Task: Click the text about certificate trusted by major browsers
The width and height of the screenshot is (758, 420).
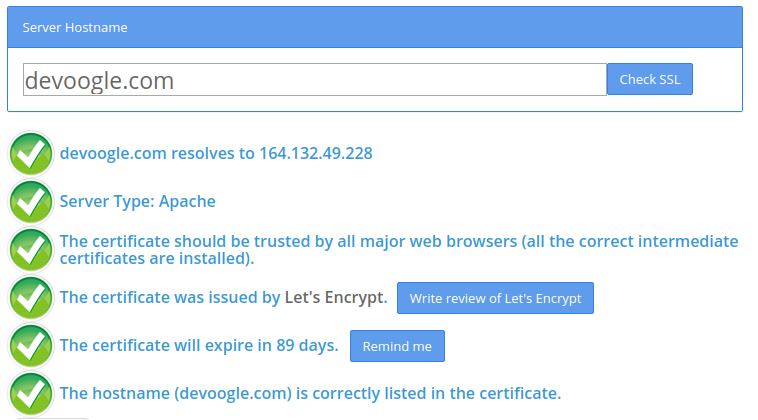Action: point(399,249)
